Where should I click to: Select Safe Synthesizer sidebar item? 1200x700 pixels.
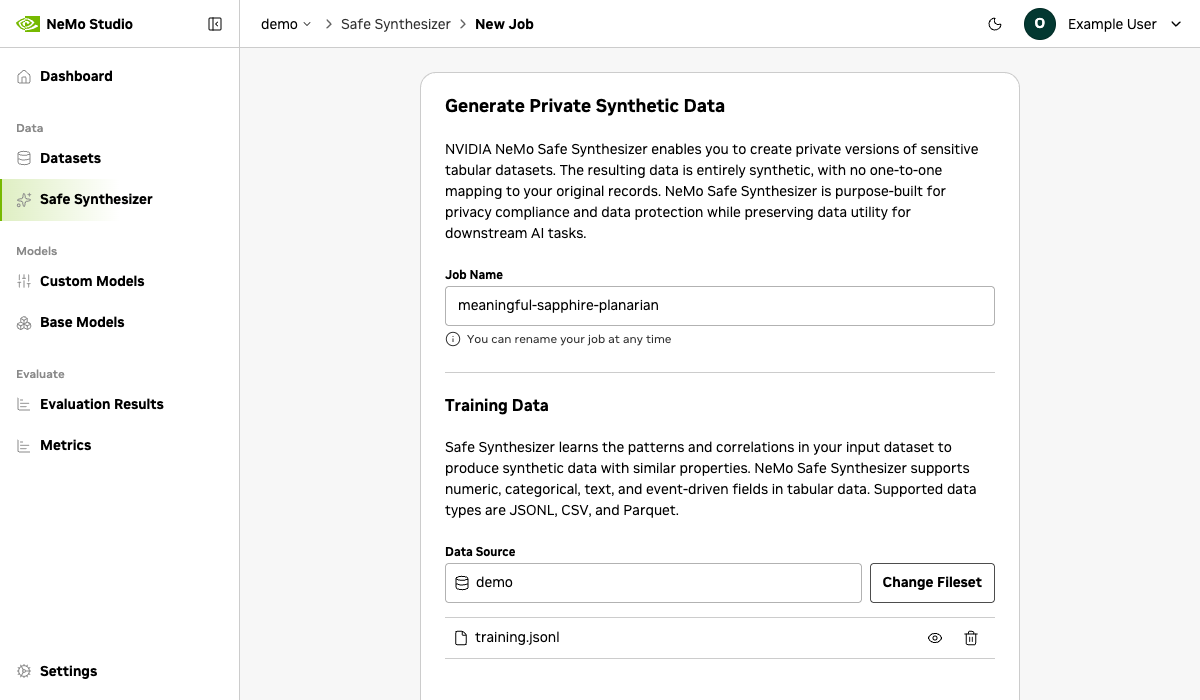tap(96, 199)
